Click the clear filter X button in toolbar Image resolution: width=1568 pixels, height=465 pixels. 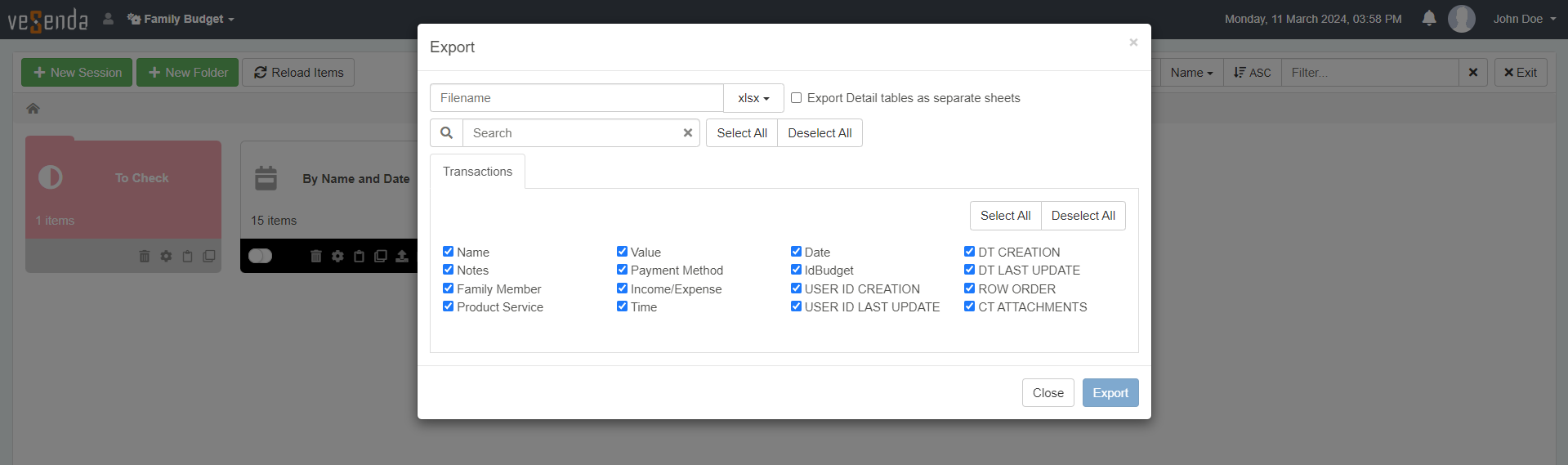tap(1472, 73)
